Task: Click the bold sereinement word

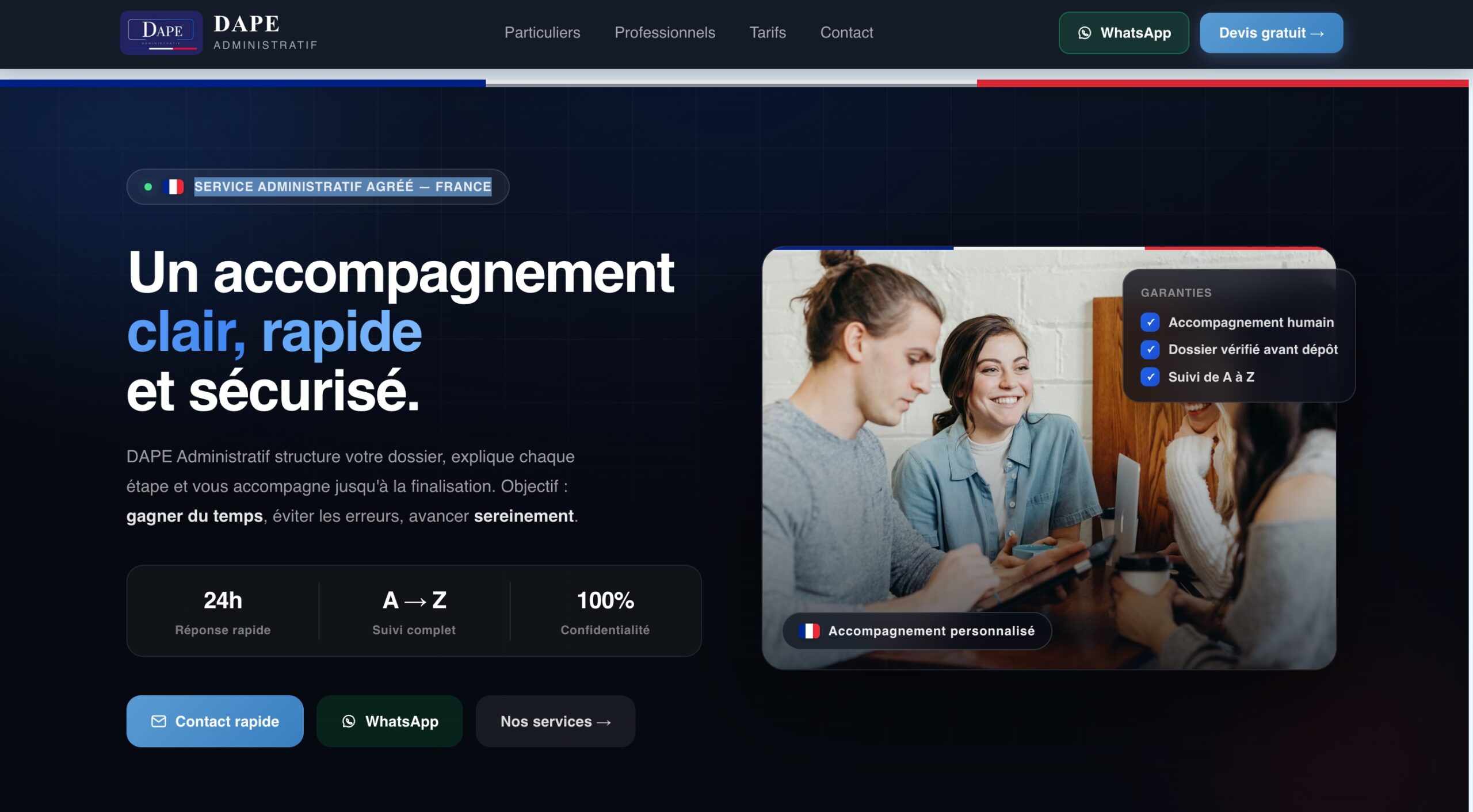Action: (x=524, y=516)
